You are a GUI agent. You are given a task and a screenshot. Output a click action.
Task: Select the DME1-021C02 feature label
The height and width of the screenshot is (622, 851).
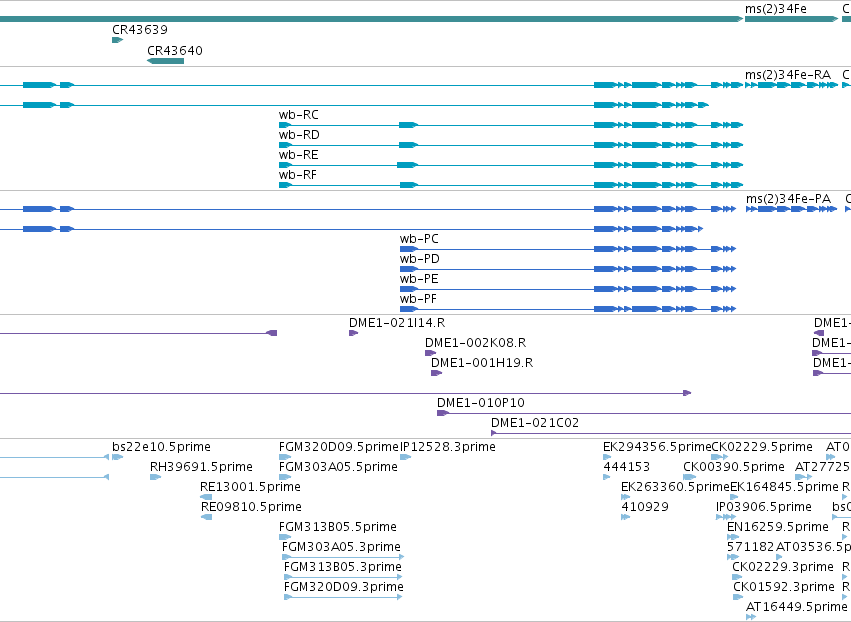click(535, 423)
